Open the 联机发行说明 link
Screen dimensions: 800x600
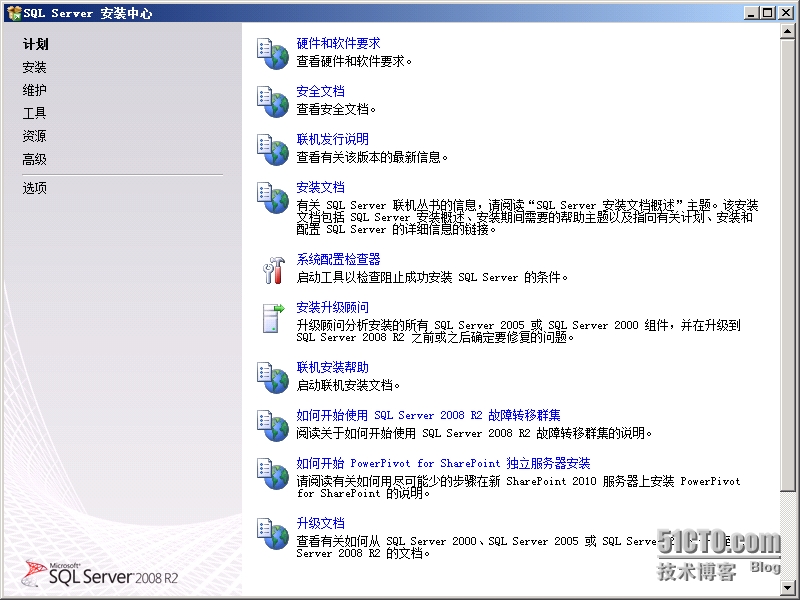[x=333, y=139]
